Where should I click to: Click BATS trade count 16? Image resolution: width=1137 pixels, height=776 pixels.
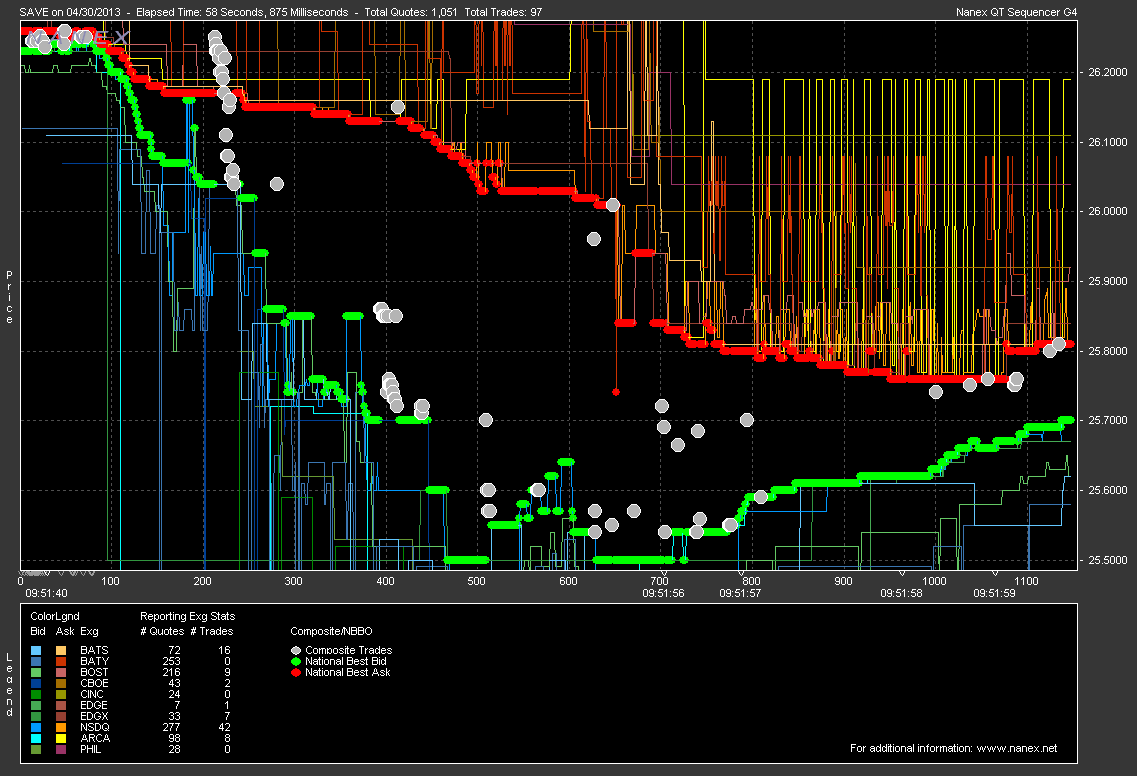(224, 651)
